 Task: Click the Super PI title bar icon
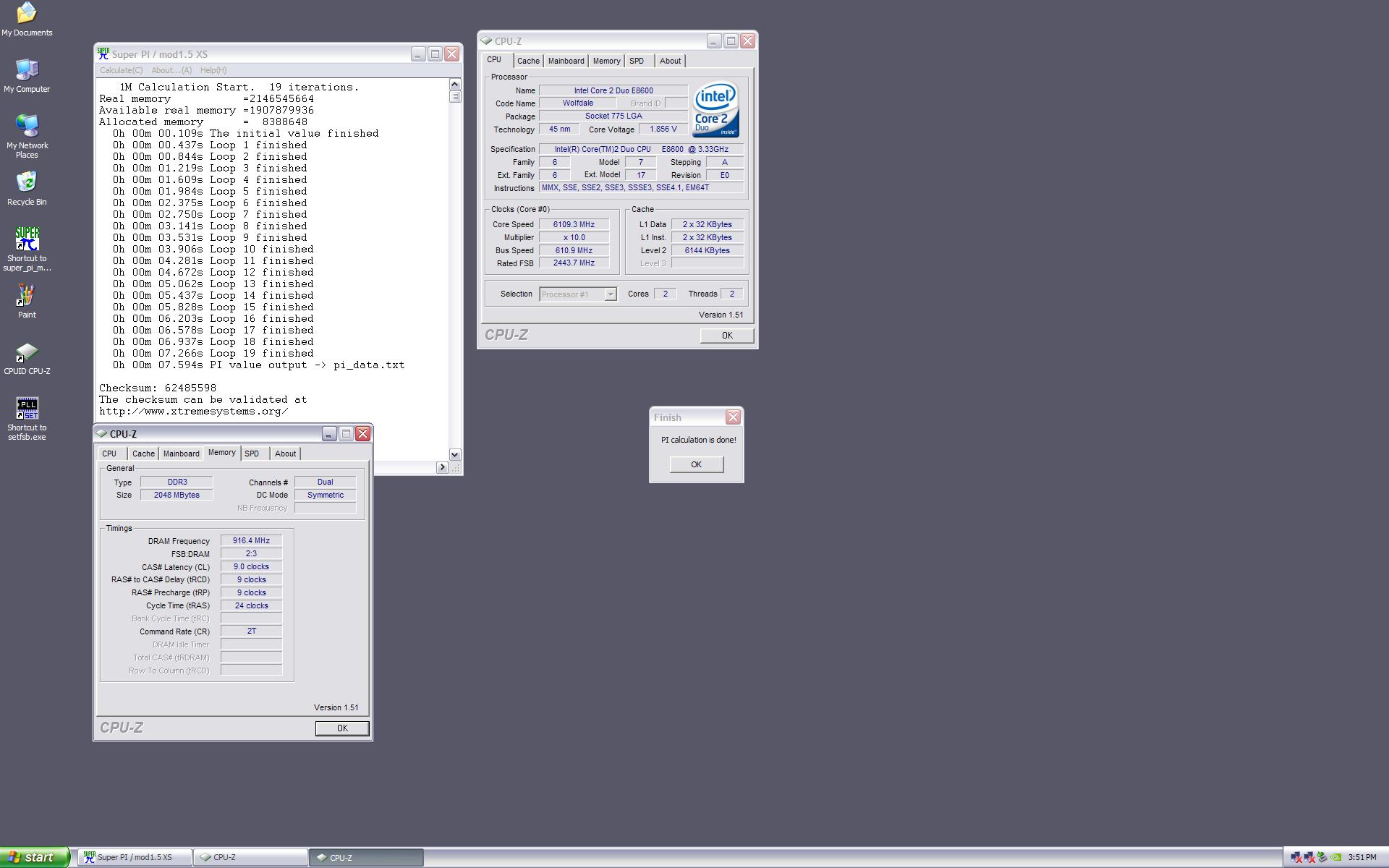[103, 54]
